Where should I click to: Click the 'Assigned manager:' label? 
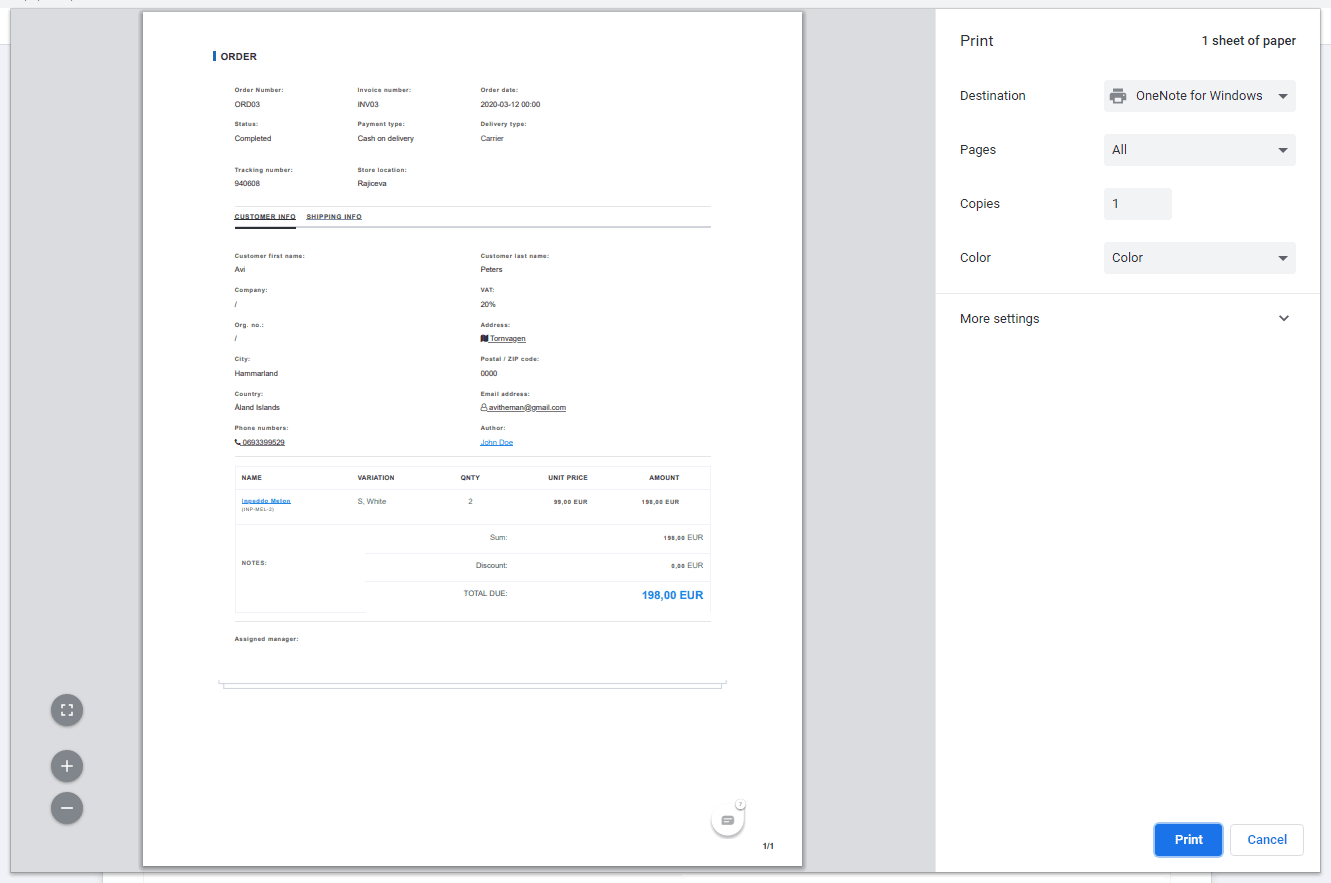(266, 639)
